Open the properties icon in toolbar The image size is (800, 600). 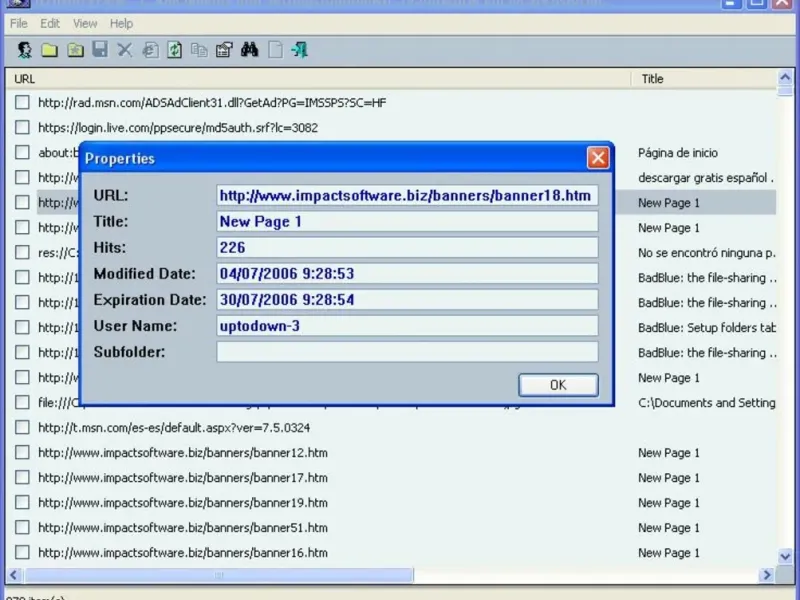tap(224, 50)
